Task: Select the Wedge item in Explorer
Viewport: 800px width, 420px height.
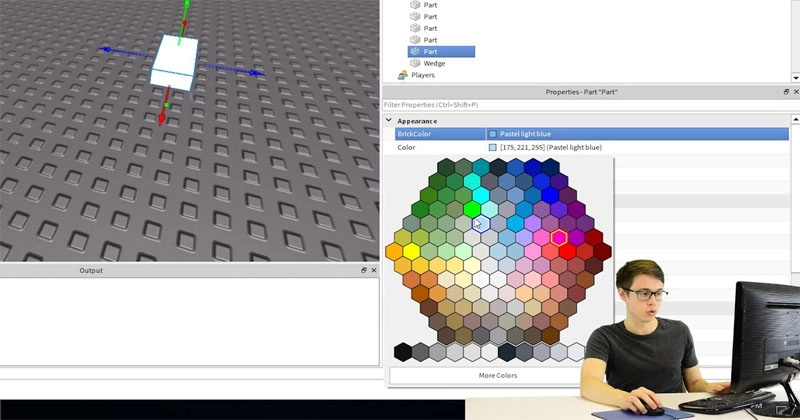Action: (x=434, y=63)
